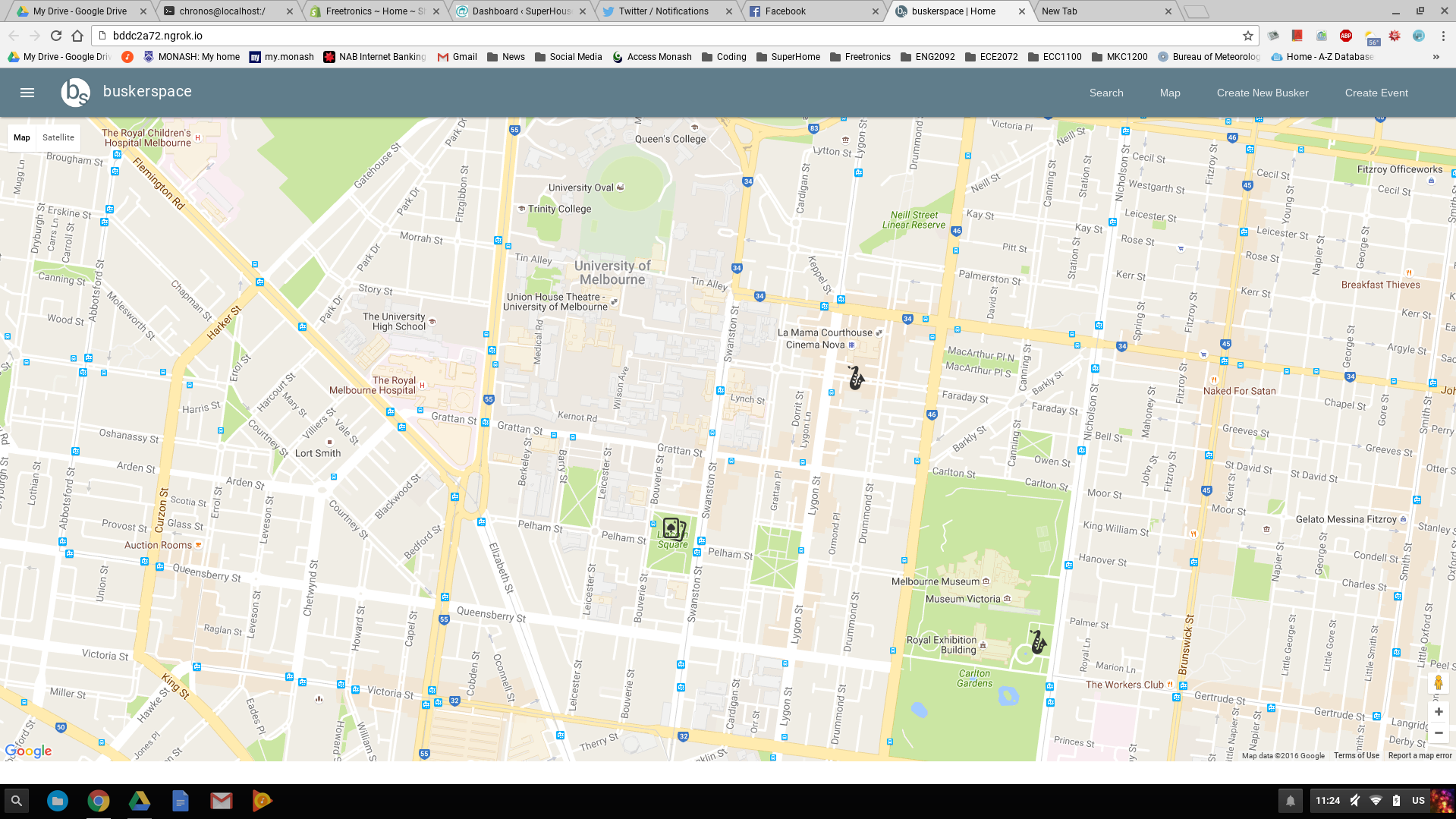Click the address bar URL field

(668, 36)
